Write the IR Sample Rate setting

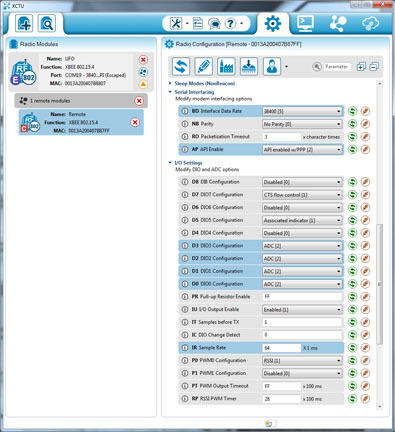pyautogui.click(x=365, y=348)
